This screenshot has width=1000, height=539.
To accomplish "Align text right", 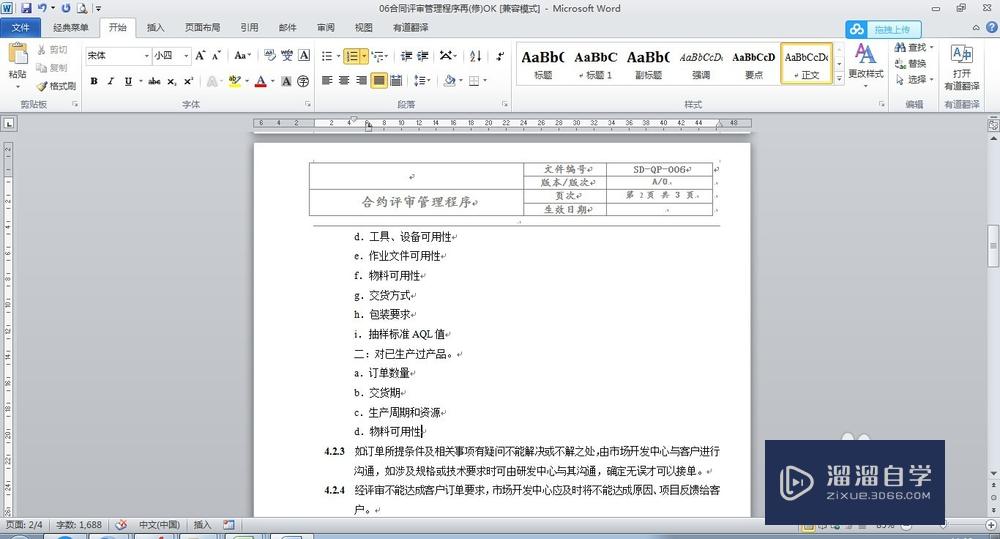I will tap(362, 81).
